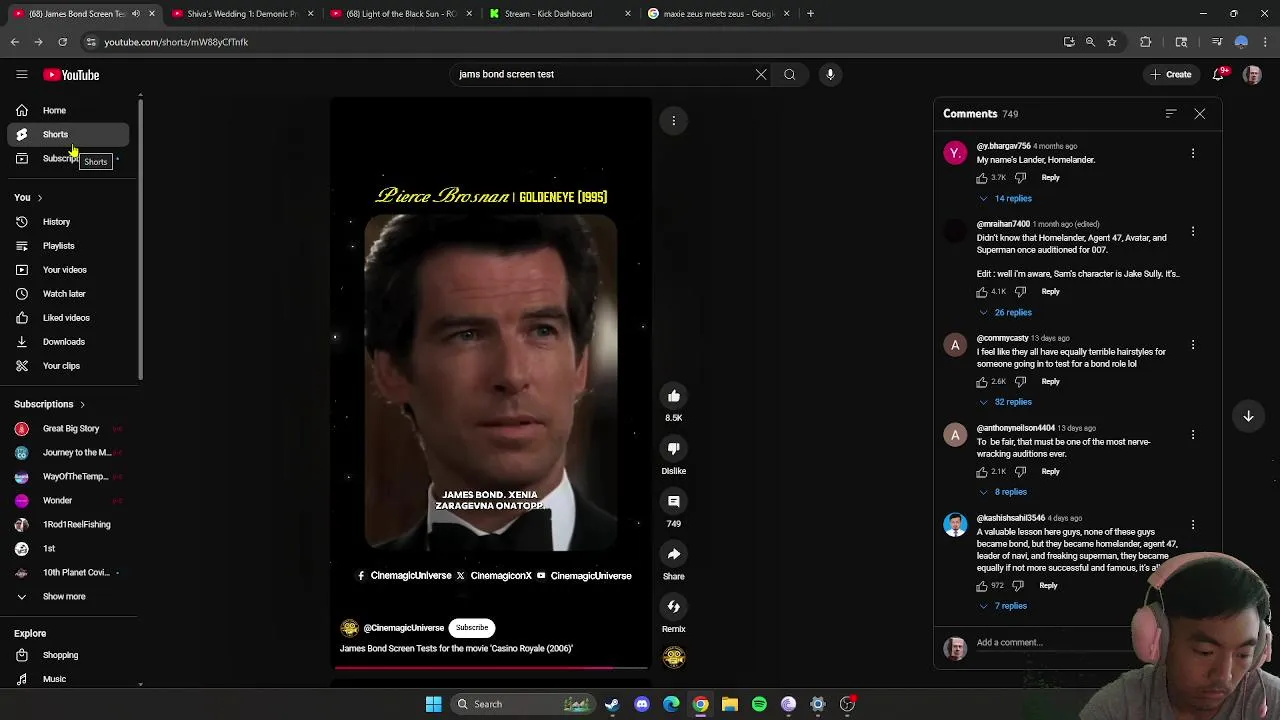Image resolution: width=1280 pixels, height=720 pixels.
Task: Open Downloads in the sidebar
Action: point(68,342)
